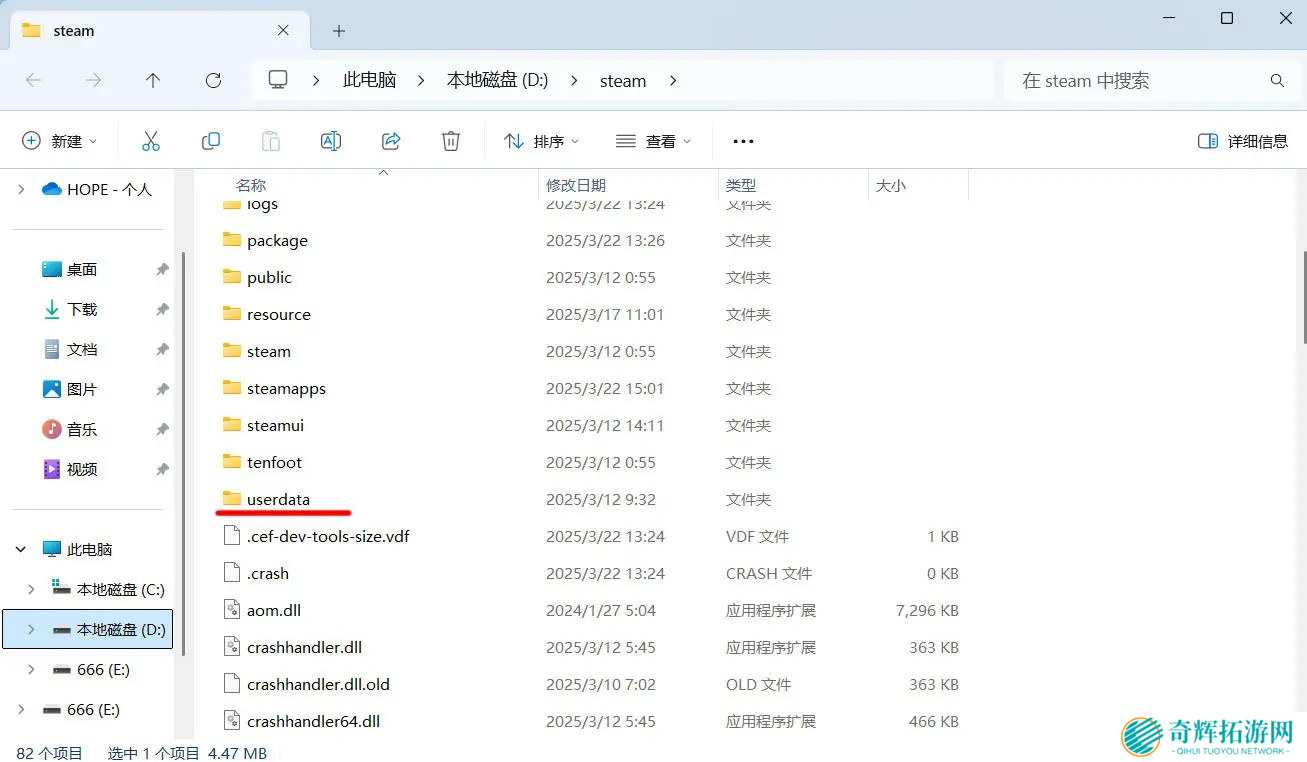Click the Cut scissors icon
This screenshot has width=1307, height=762.
tap(151, 141)
